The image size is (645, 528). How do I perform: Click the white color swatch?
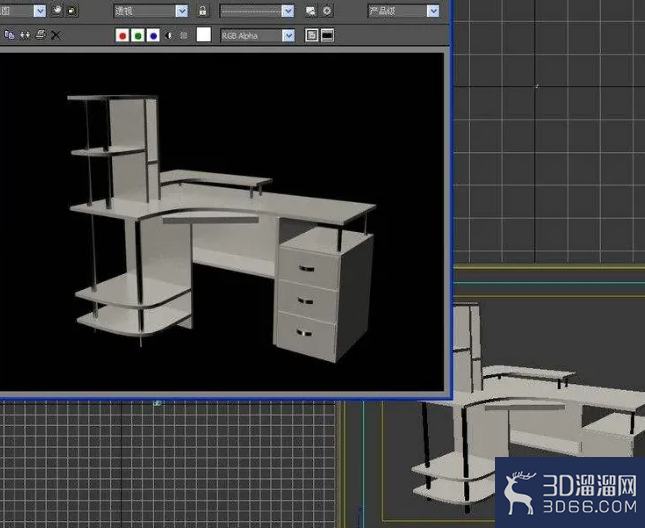[x=204, y=35]
